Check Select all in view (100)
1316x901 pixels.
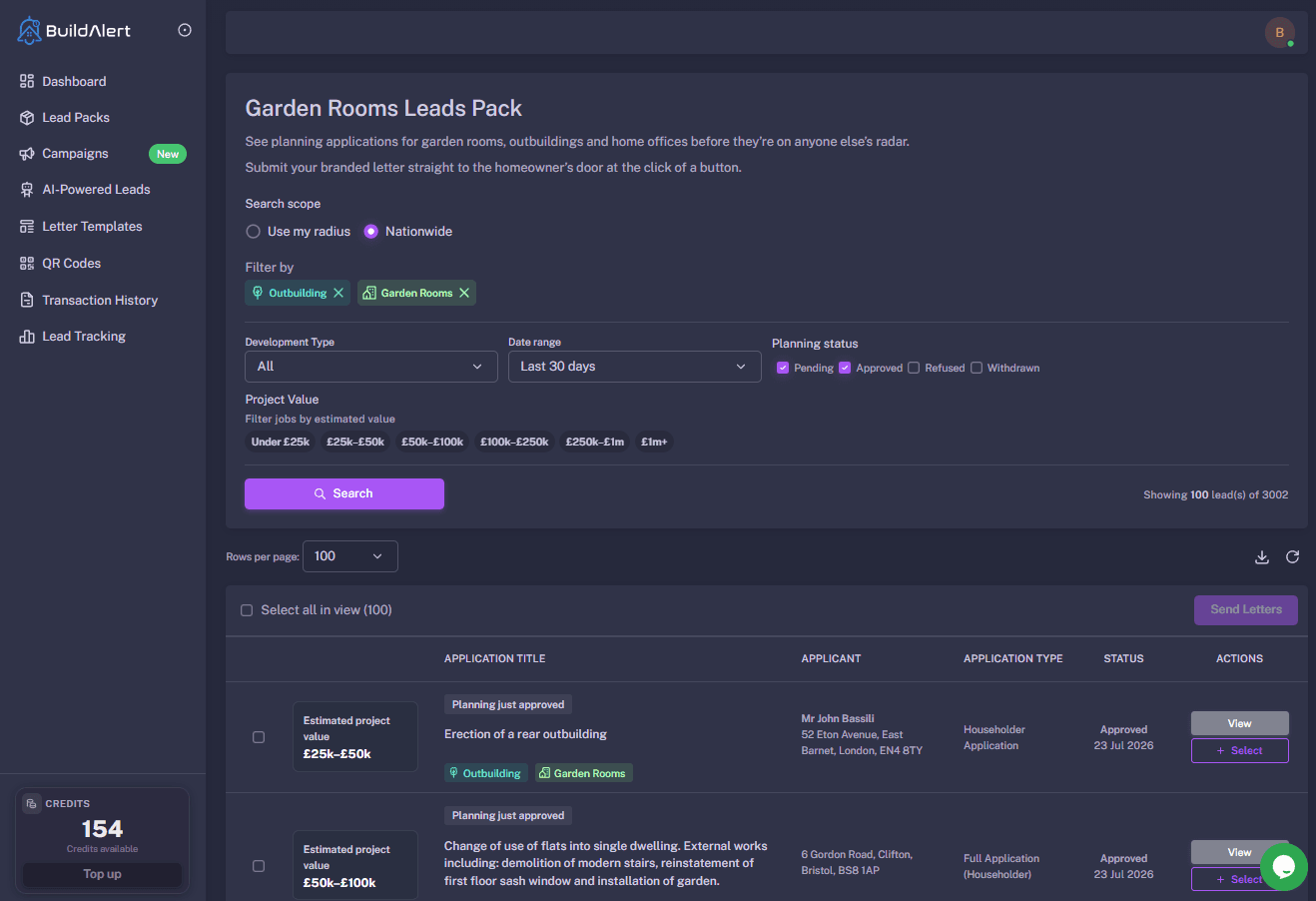click(x=247, y=610)
